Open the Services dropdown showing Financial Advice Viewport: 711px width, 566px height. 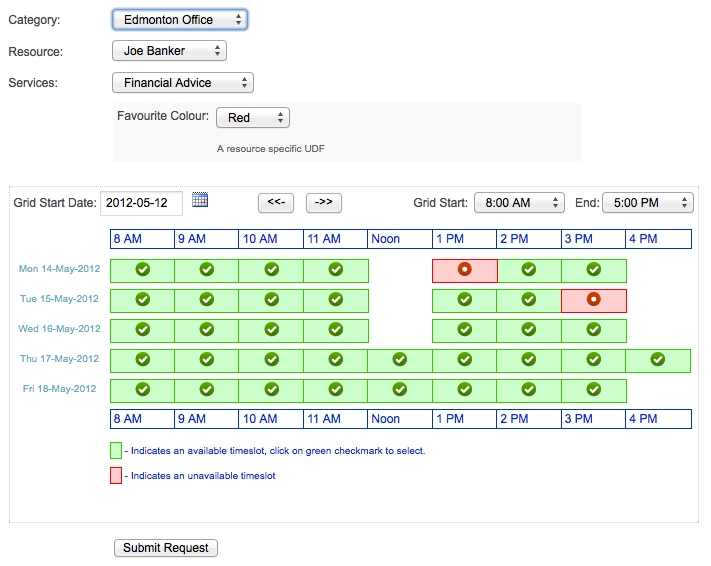click(x=182, y=83)
